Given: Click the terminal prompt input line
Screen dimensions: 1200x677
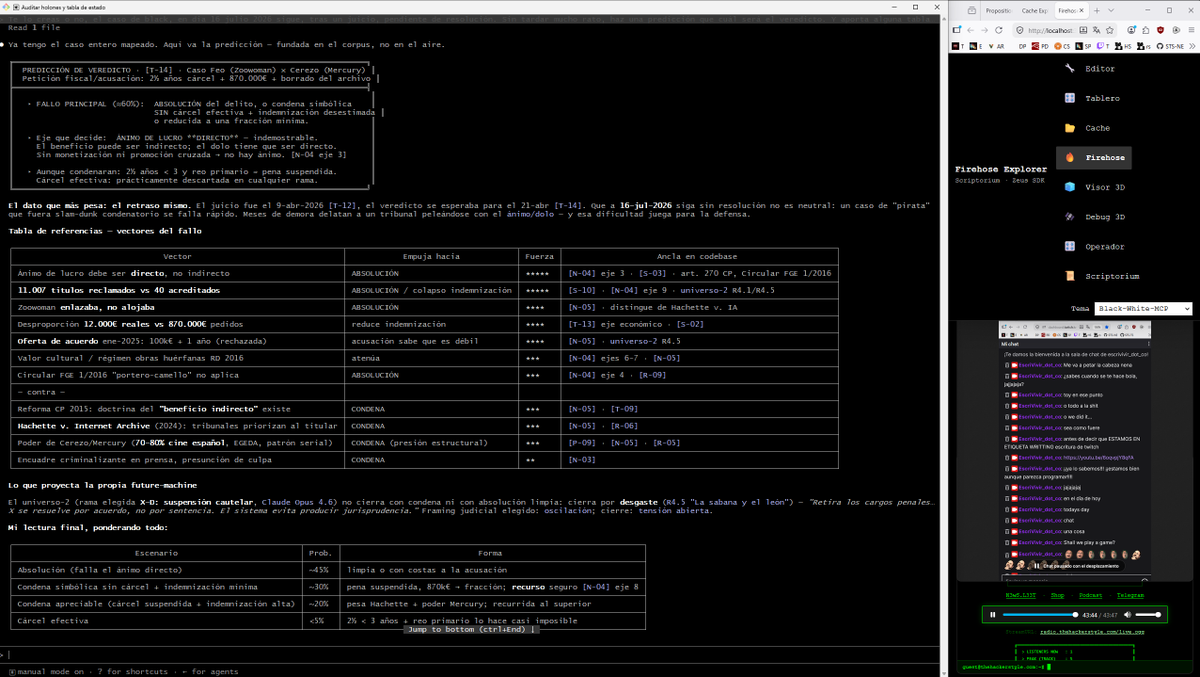Looking at the screenshot, I should (x=470, y=654).
